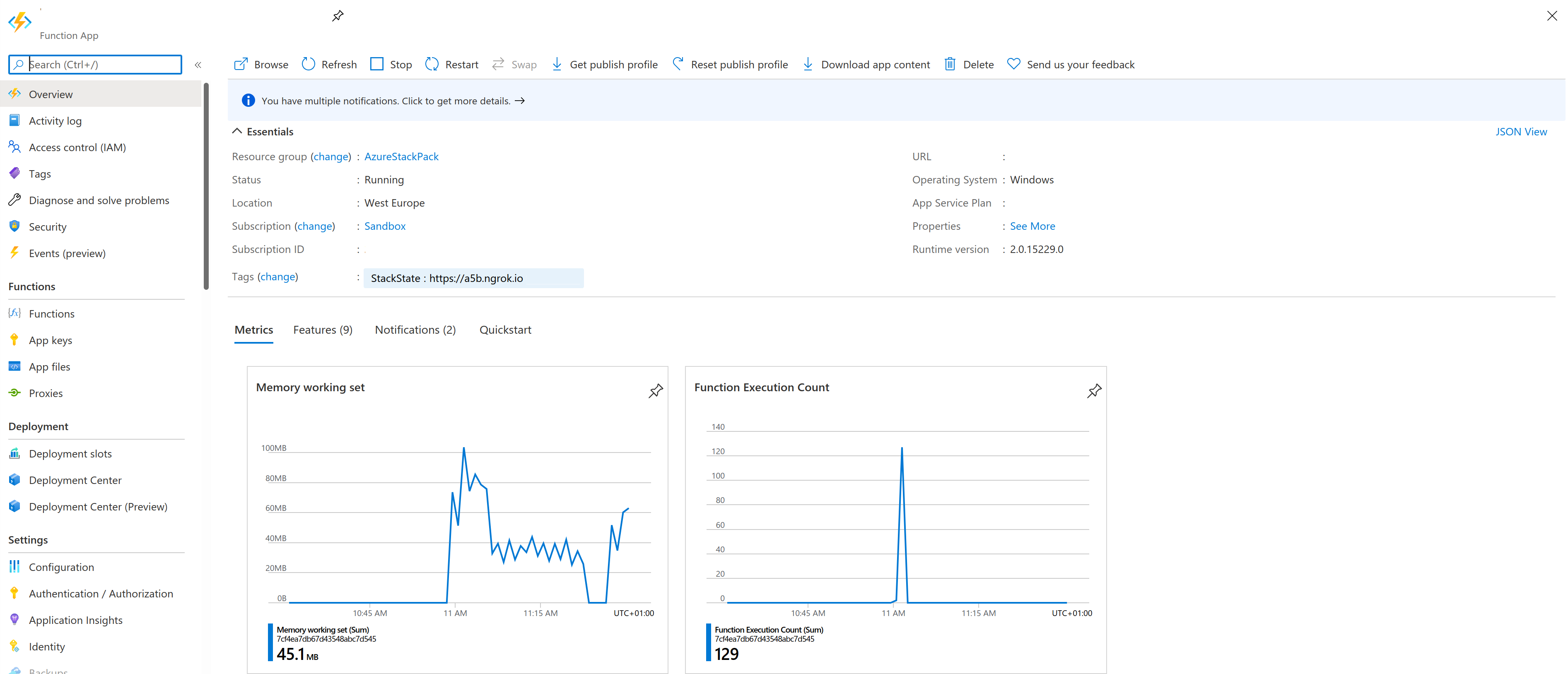Open Configuration settings in sidebar
The height and width of the screenshot is (674, 1568).
pos(101,567)
